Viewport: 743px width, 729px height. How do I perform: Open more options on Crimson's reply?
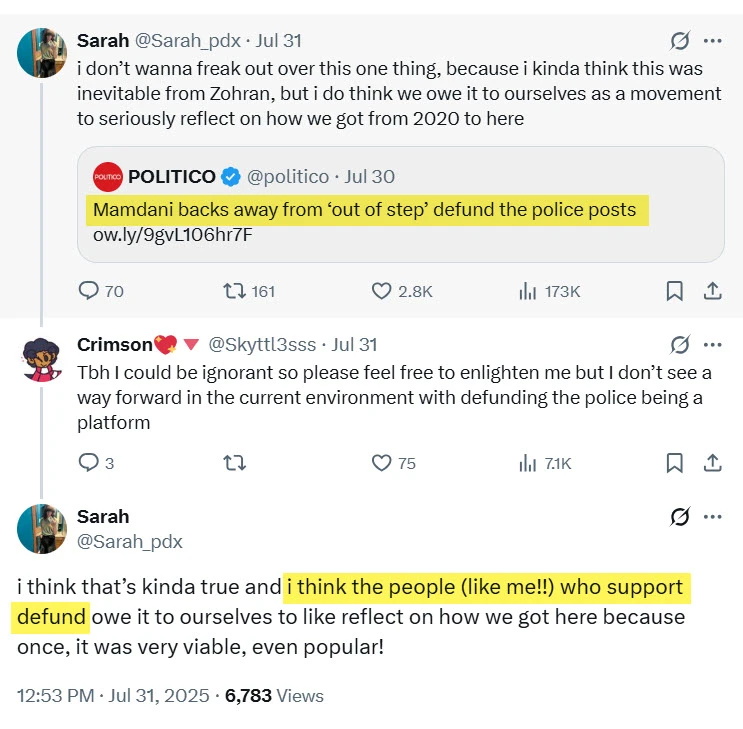pos(712,345)
